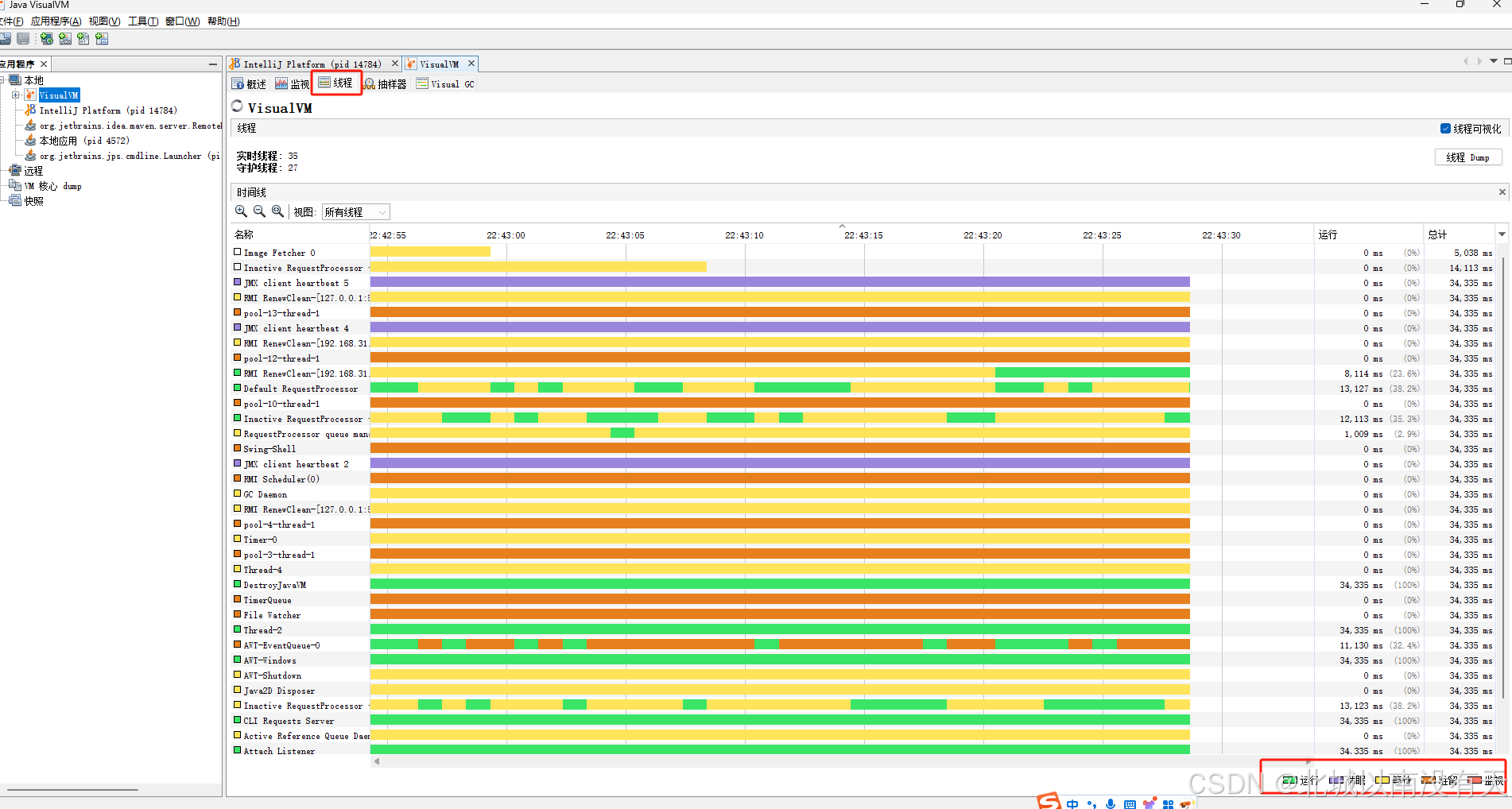
Task: Click the Add Application Snapshot toolbar icon
Action: [102, 38]
